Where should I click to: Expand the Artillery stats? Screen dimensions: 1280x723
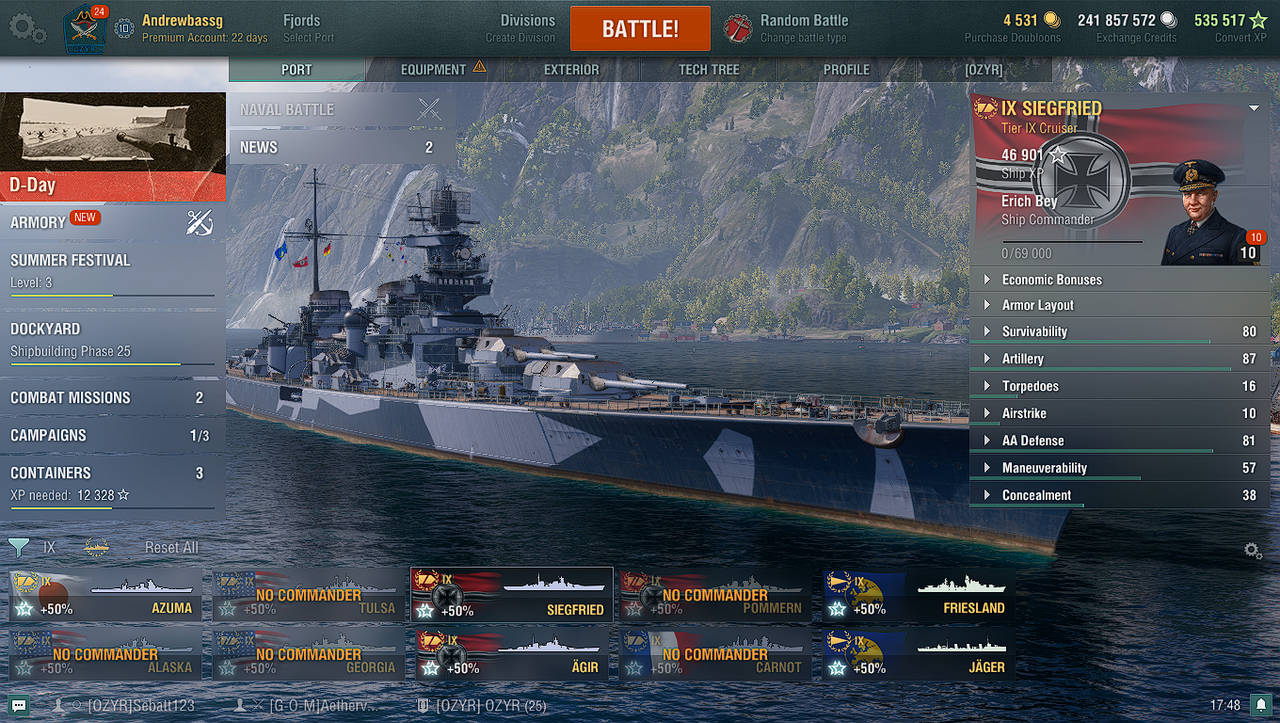[x=1120, y=359]
